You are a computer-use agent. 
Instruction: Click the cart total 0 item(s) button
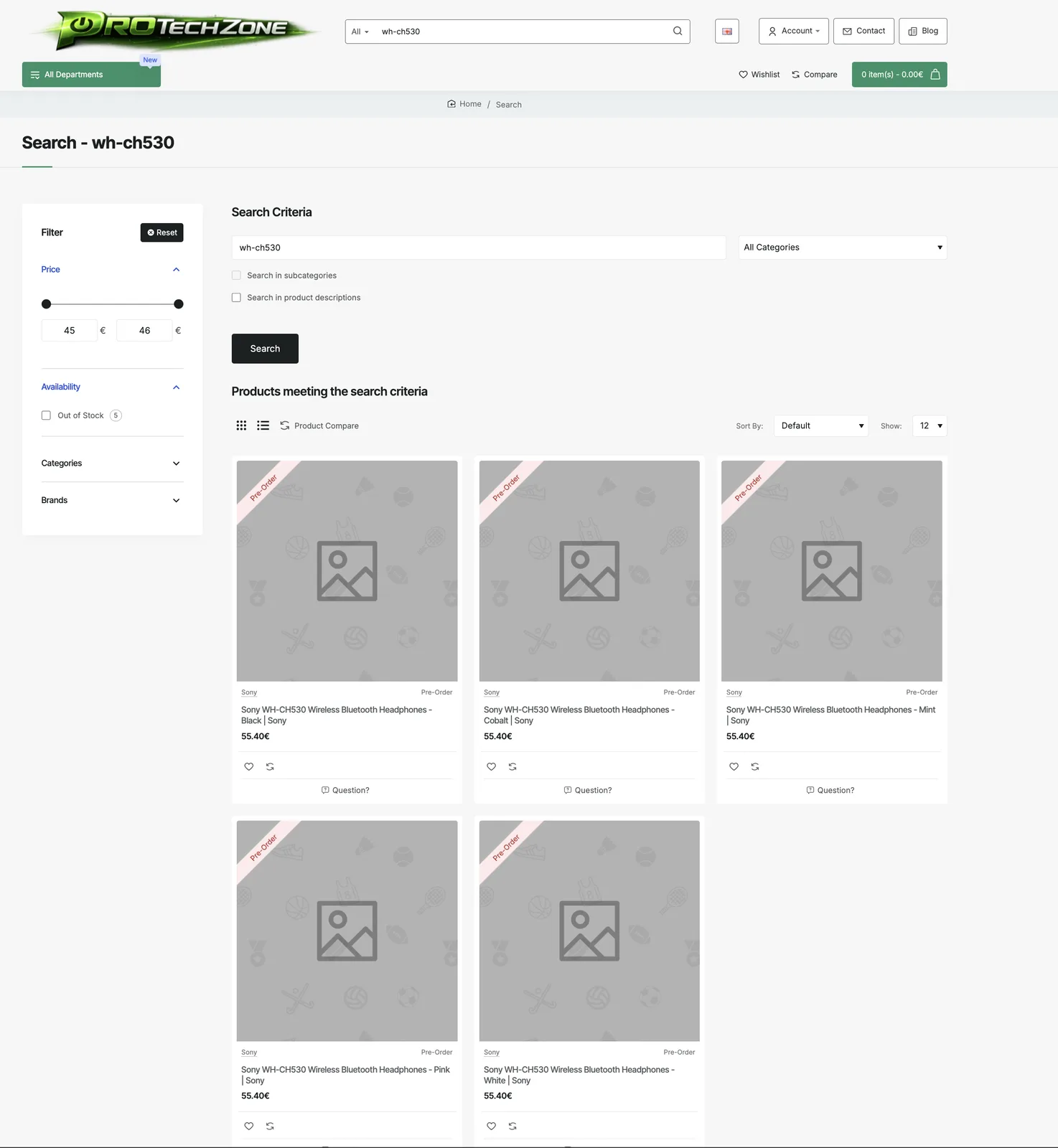click(x=899, y=75)
